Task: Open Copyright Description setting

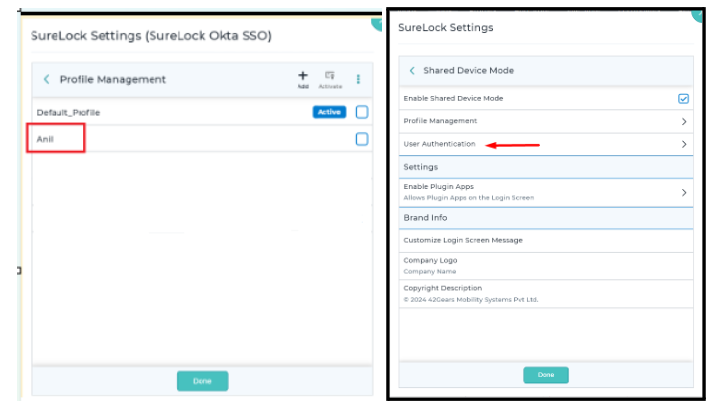Action: (x=546, y=294)
